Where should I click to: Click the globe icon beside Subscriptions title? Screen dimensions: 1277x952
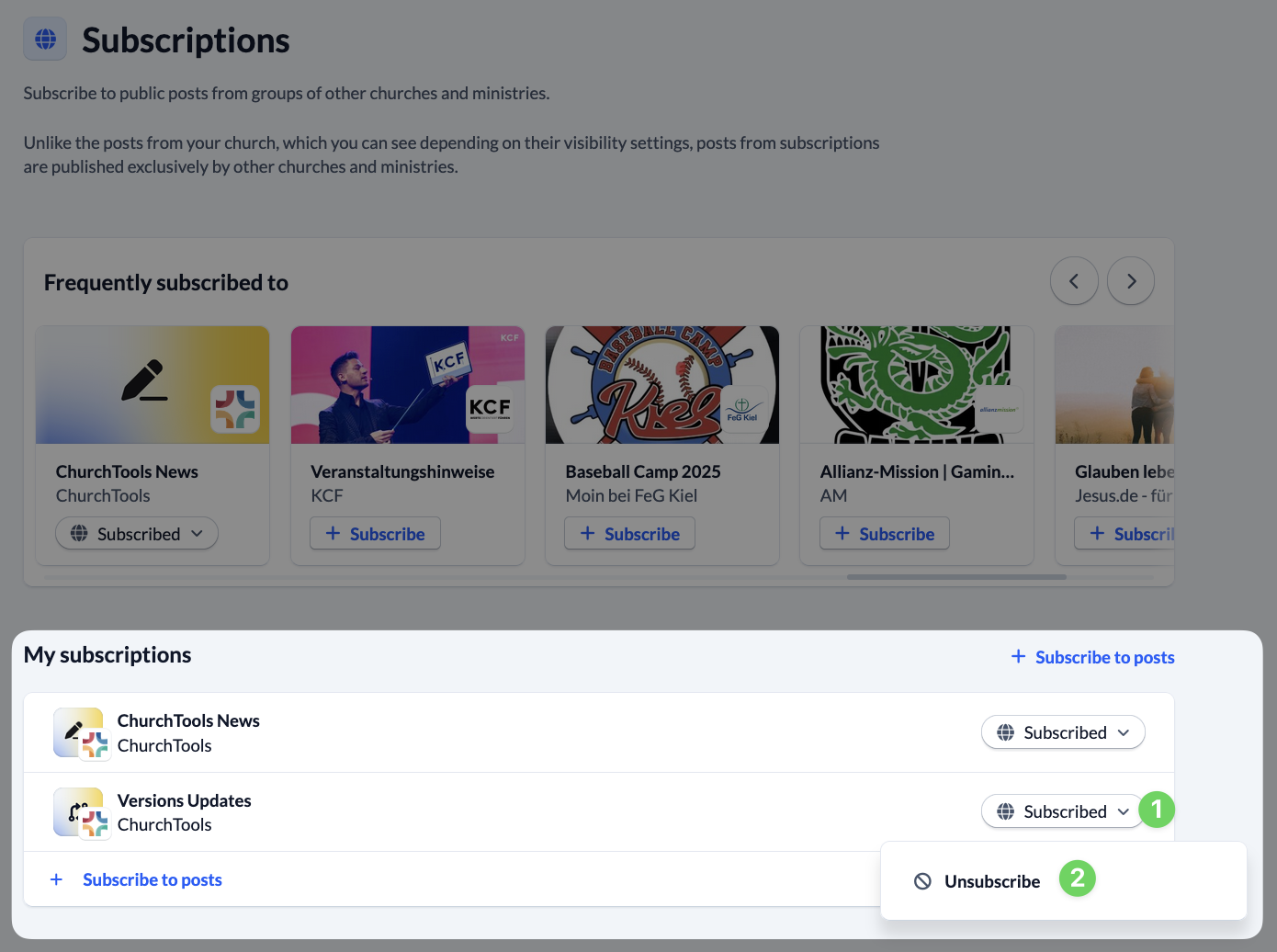click(45, 39)
